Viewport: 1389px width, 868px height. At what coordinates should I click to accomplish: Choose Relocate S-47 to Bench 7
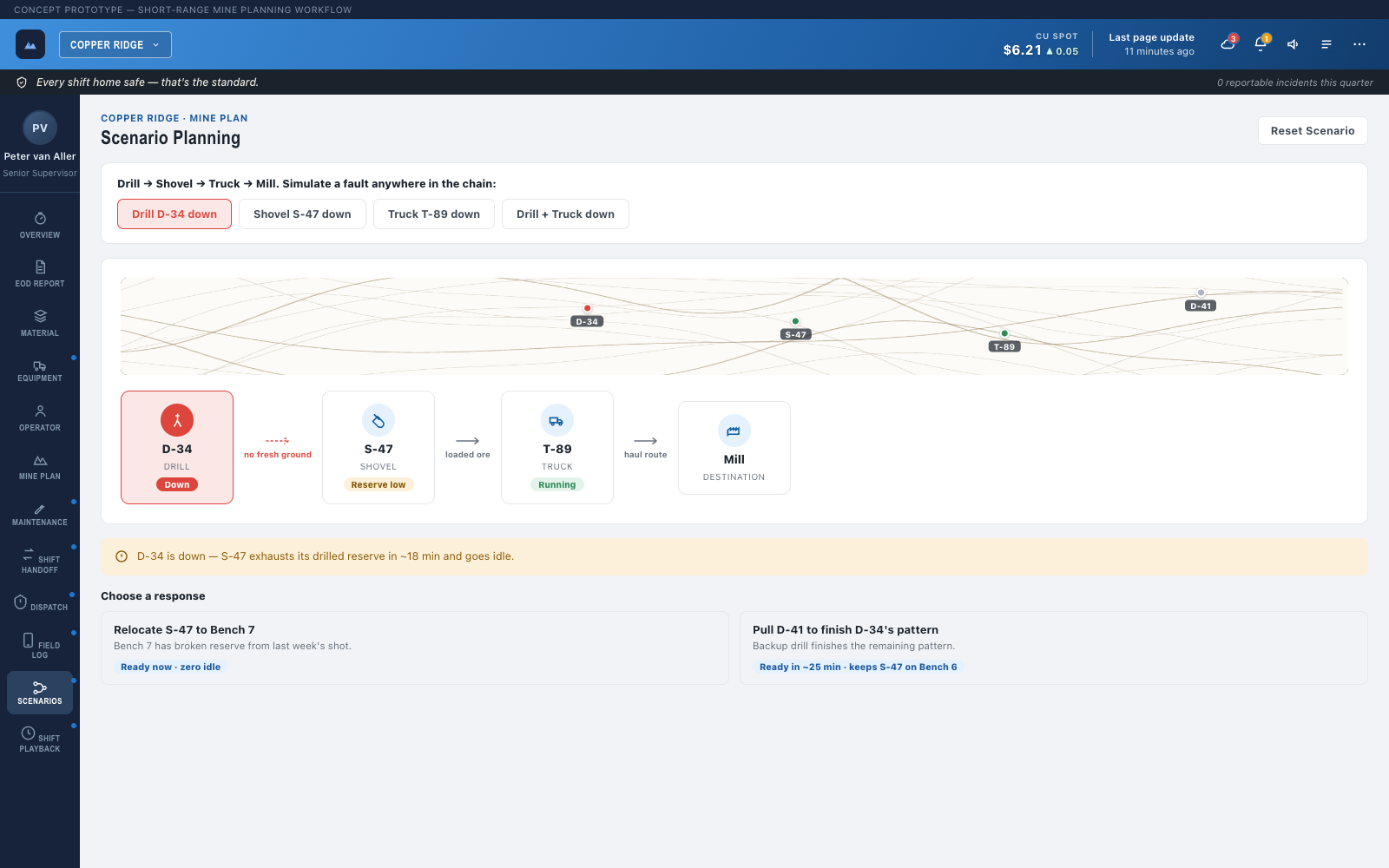click(x=415, y=648)
